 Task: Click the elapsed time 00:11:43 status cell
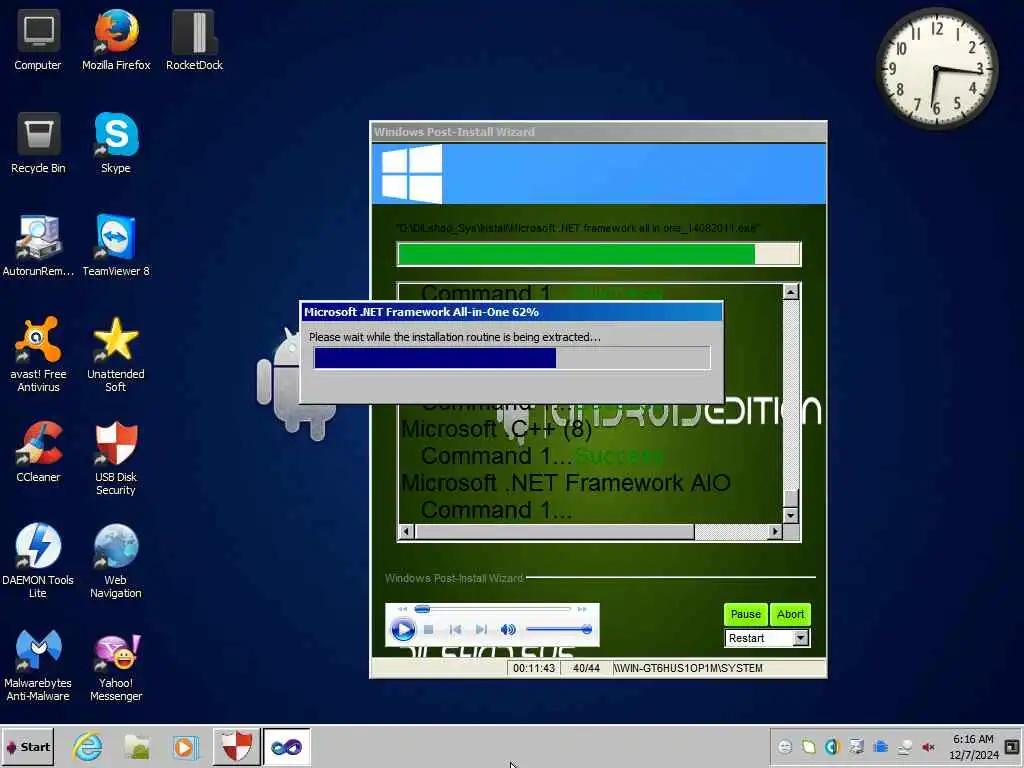click(x=534, y=668)
